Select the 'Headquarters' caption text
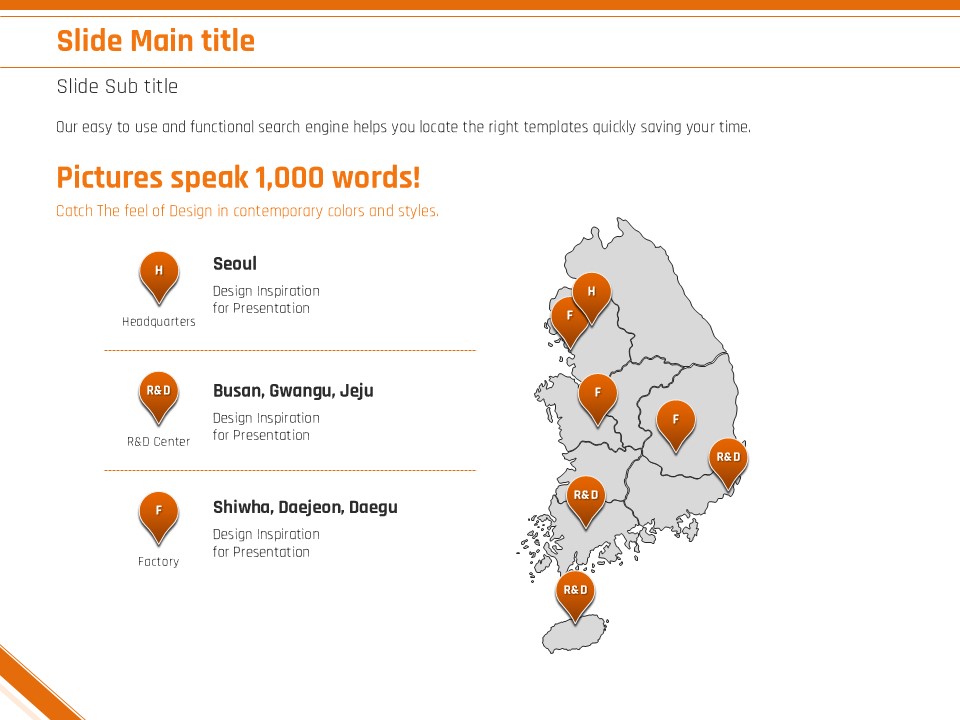The width and height of the screenshot is (960, 720). tap(159, 322)
